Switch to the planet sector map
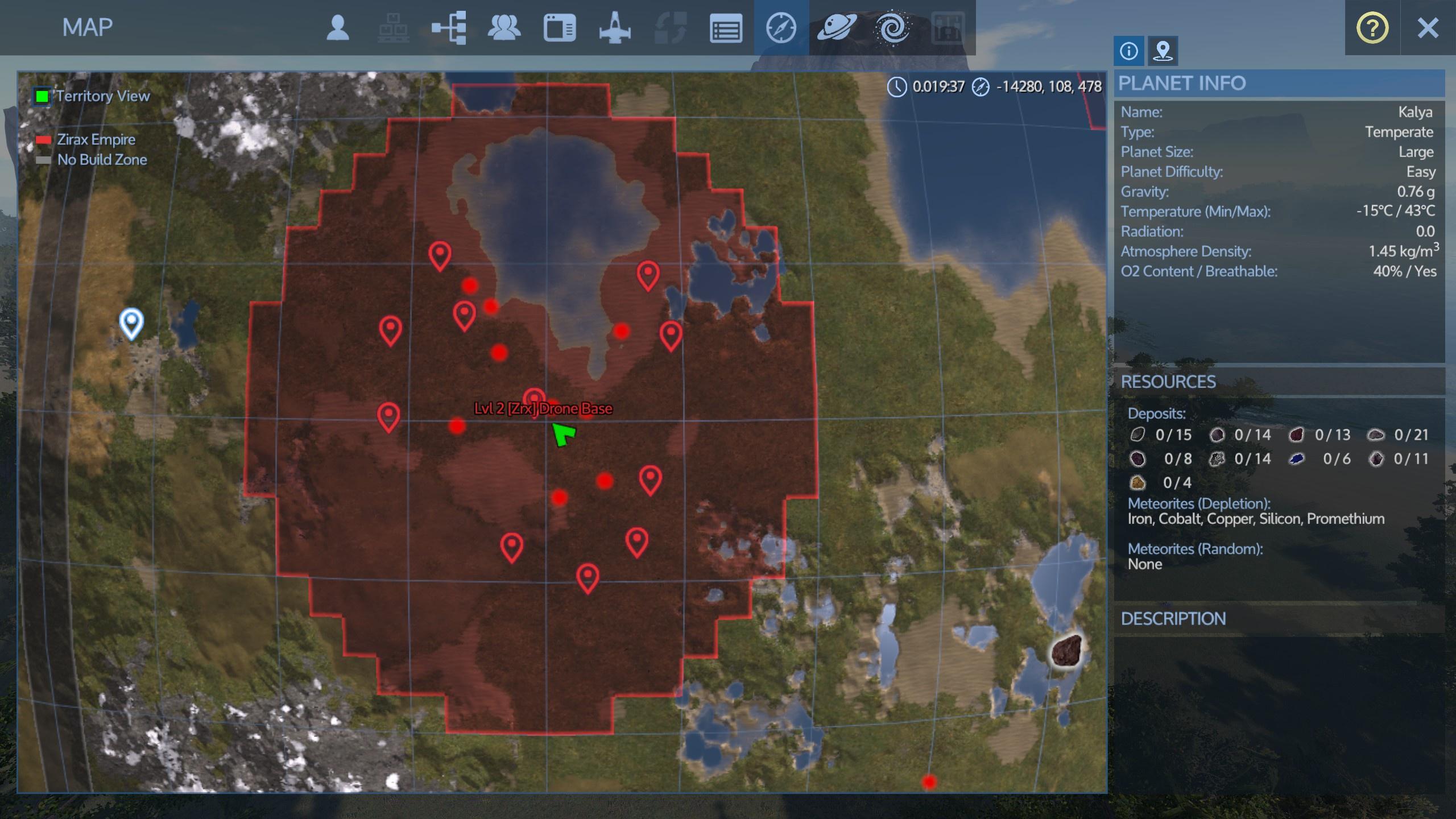1456x819 pixels. [x=837, y=28]
